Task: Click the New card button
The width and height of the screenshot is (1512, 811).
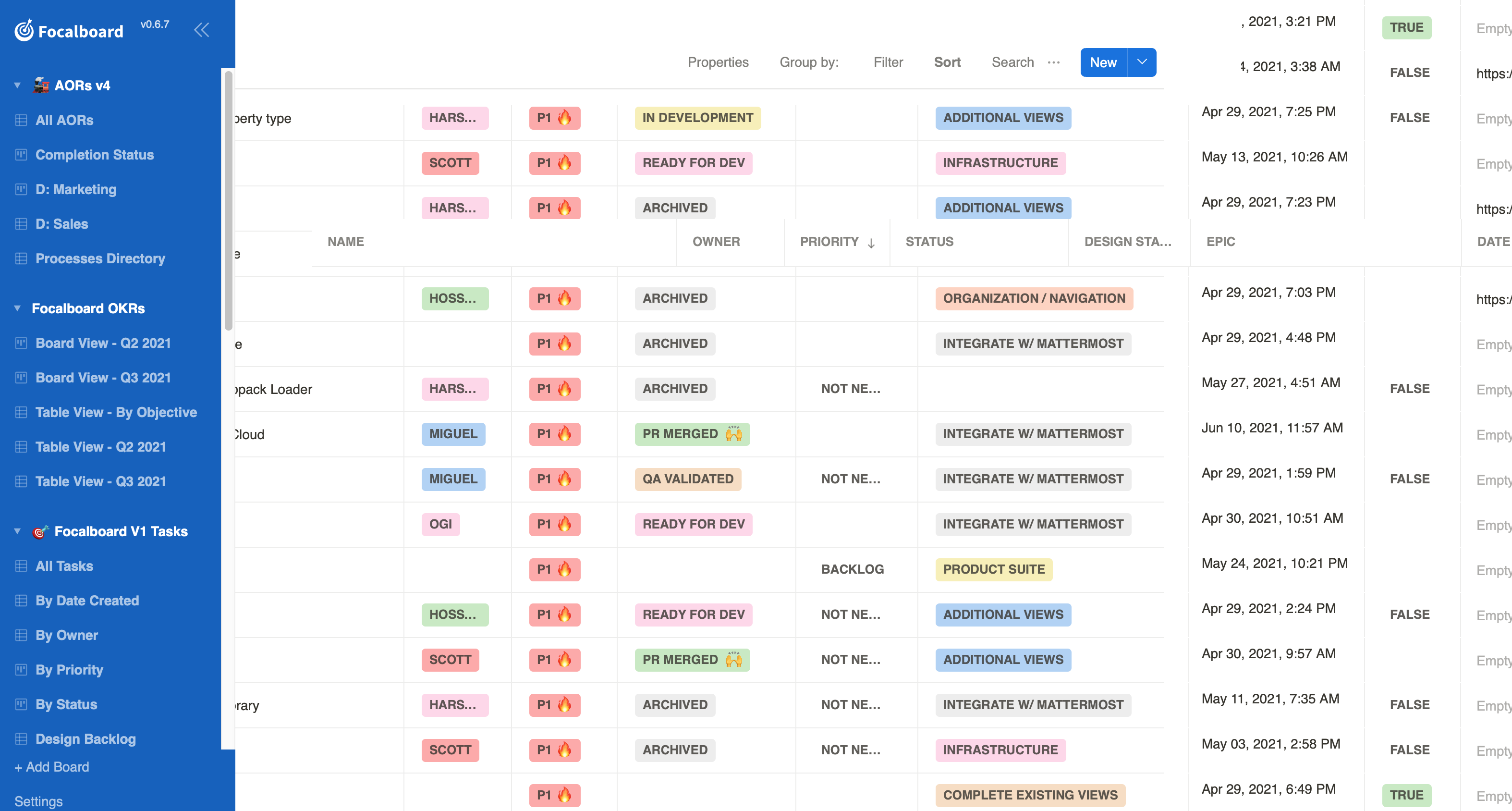Action: click(1103, 62)
